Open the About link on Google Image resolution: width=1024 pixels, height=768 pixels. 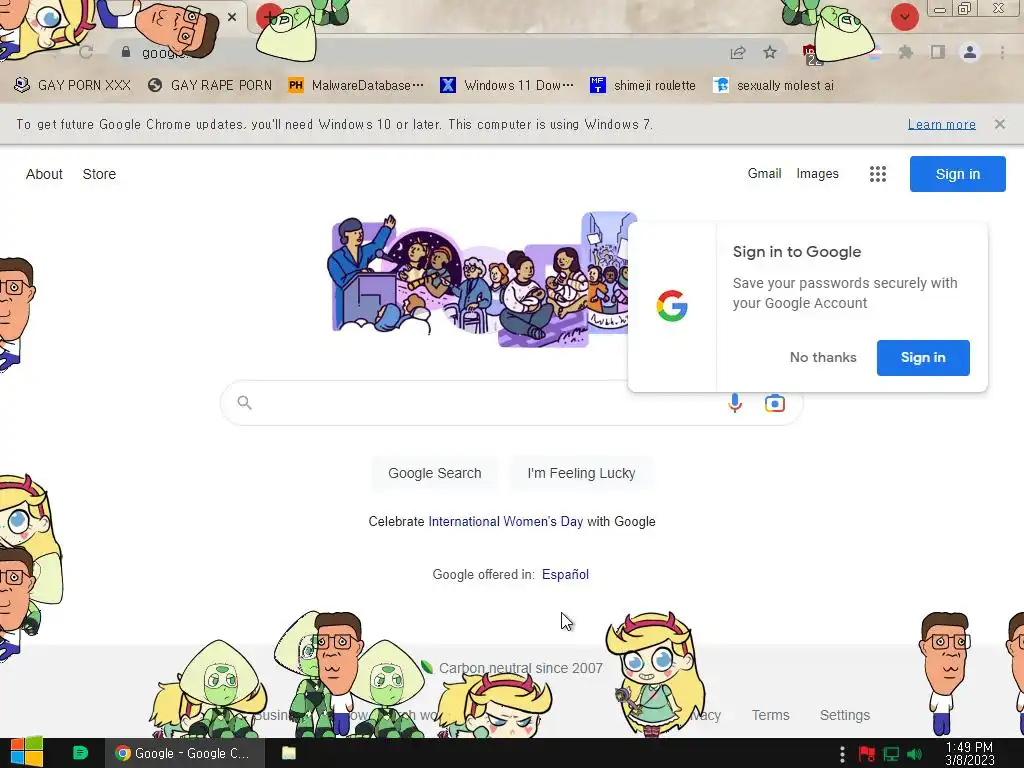(x=44, y=174)
